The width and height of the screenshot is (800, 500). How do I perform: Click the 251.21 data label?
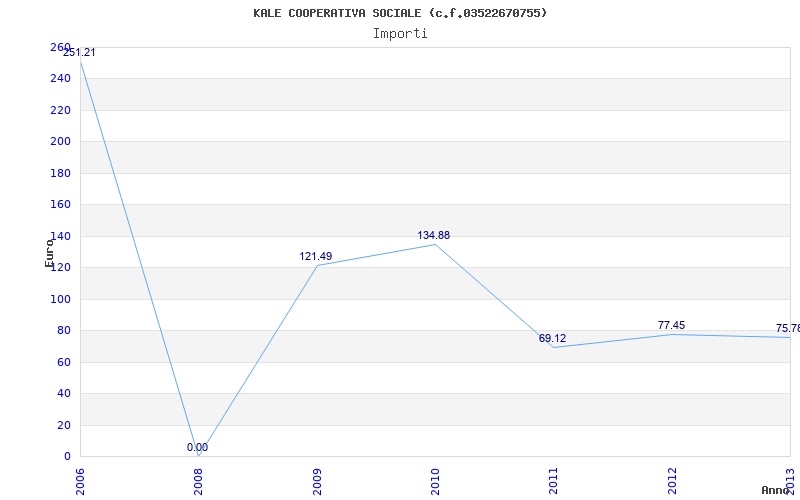[x=79, y=53]
